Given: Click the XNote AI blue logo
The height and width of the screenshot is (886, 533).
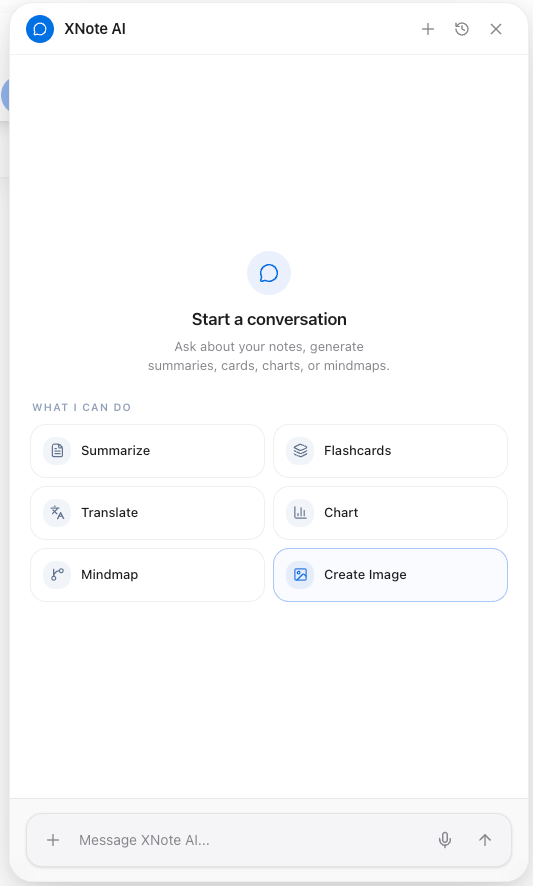Looking at the screenshot, I should click(x=40, y=29).
